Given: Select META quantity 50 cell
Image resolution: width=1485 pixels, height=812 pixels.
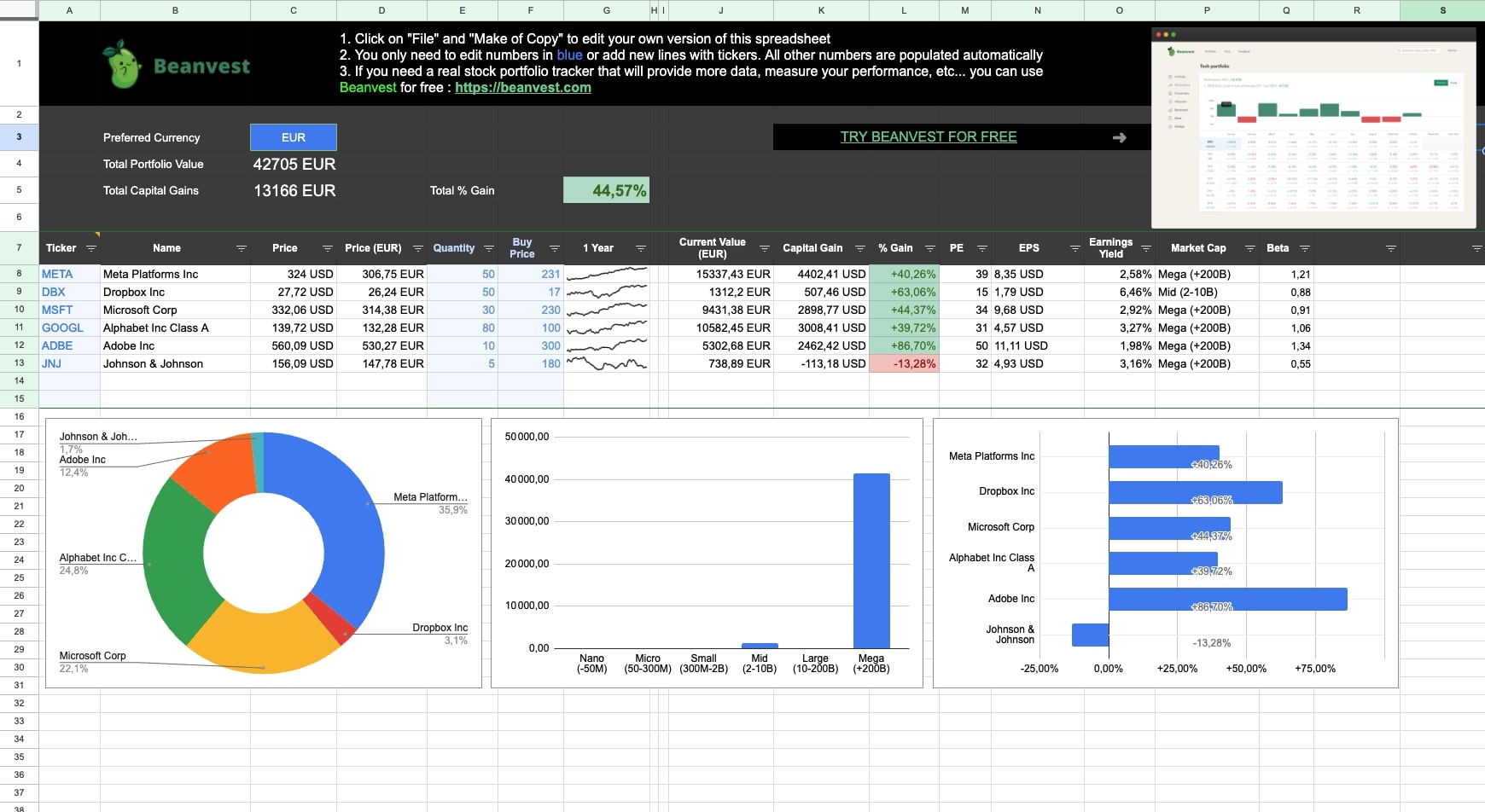Looking at the screenshot, I should (463, 274).
